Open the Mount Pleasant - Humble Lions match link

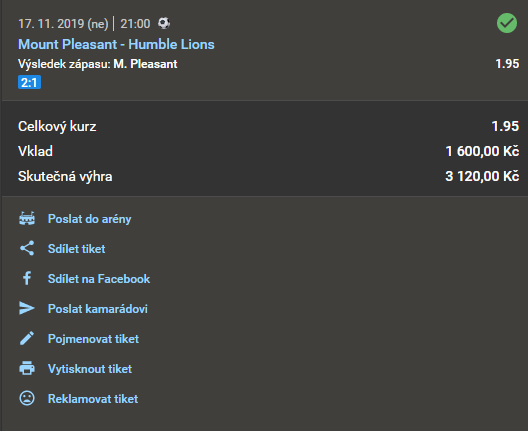(116, 44)
